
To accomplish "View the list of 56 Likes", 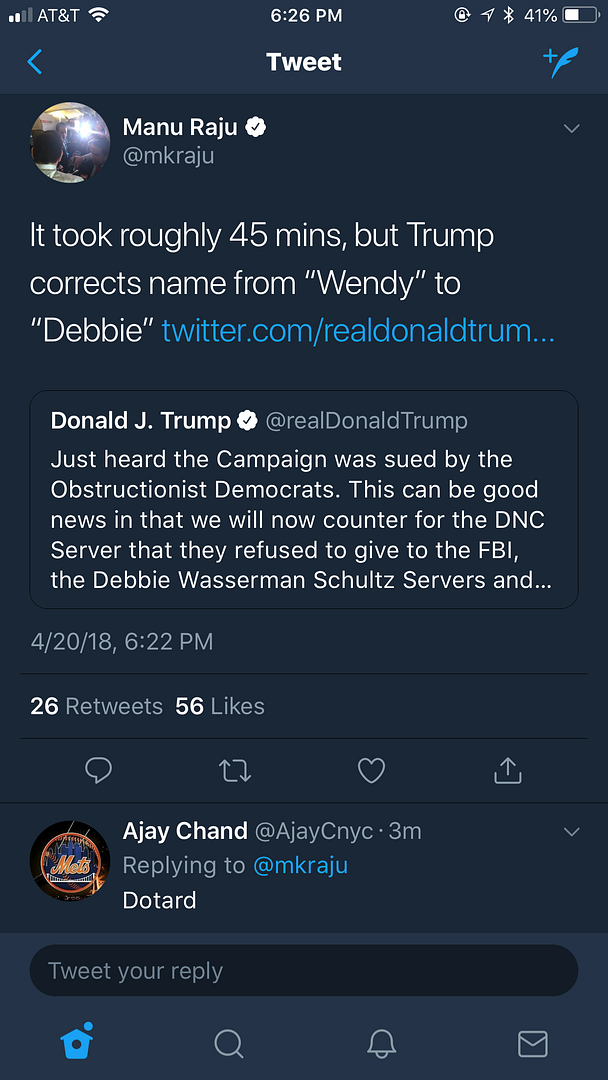I will tap(220, 706).
